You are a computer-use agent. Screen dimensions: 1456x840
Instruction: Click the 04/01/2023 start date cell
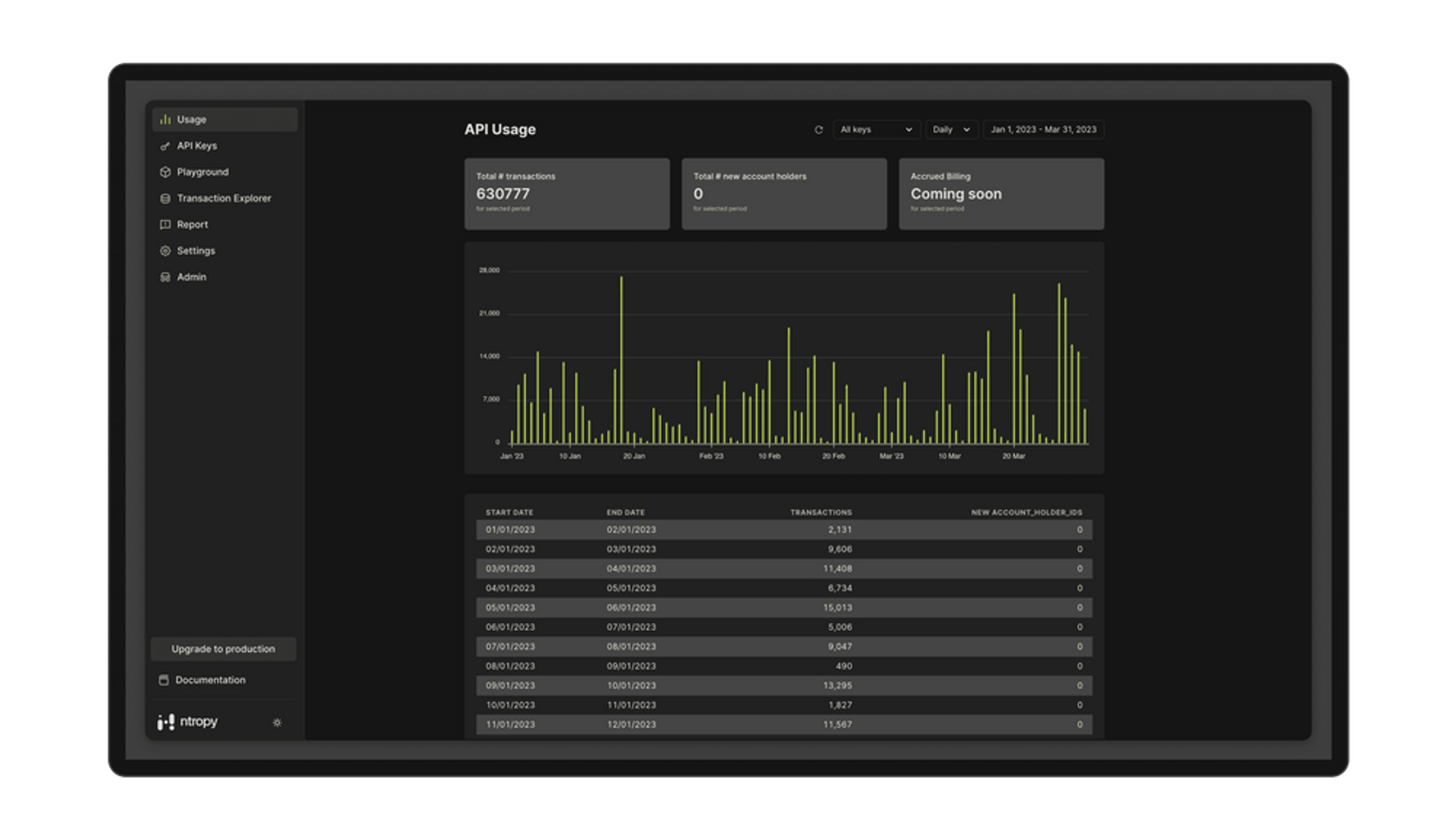pyautogui.click(x=510, y=588)
